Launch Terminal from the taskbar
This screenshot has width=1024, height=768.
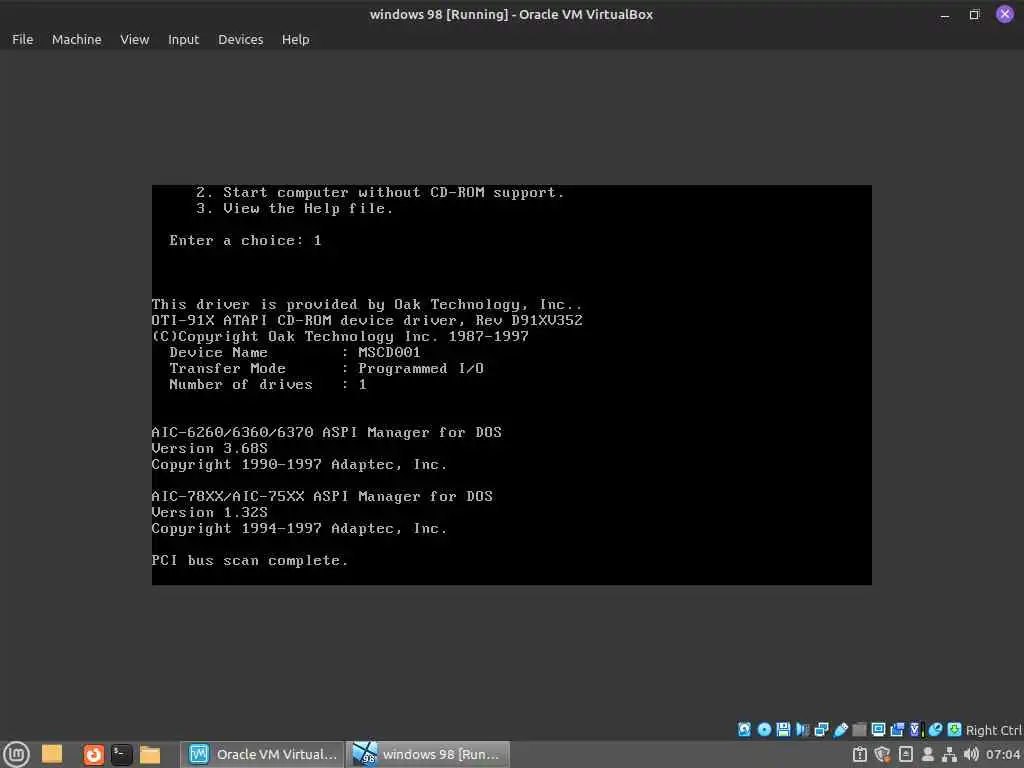[x=121, y=754]
